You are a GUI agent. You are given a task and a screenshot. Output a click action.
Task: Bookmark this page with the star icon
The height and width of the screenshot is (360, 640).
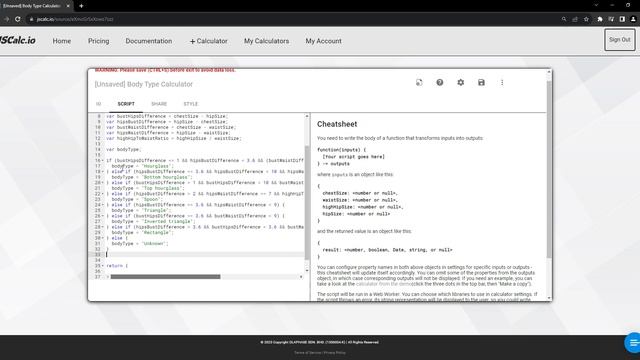pos(586,19)
